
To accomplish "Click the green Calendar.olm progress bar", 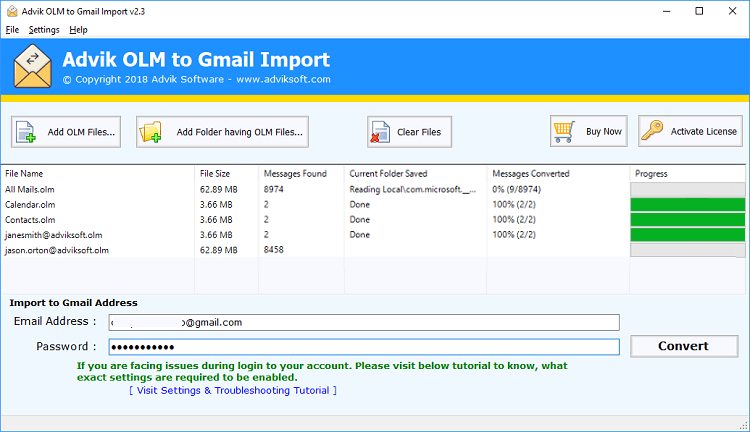I will point(688,205).
